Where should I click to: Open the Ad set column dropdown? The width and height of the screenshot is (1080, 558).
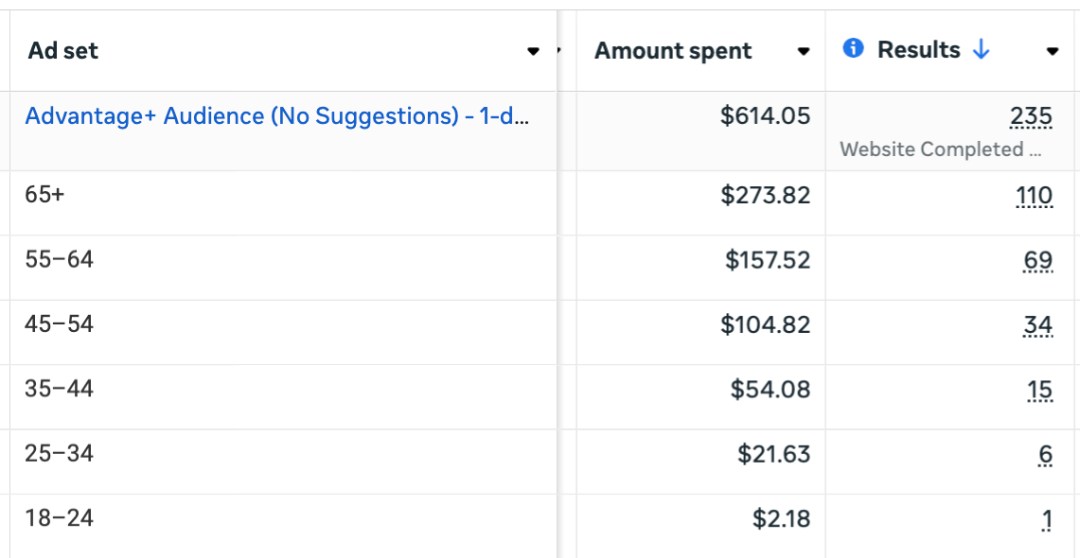(534, 52)
